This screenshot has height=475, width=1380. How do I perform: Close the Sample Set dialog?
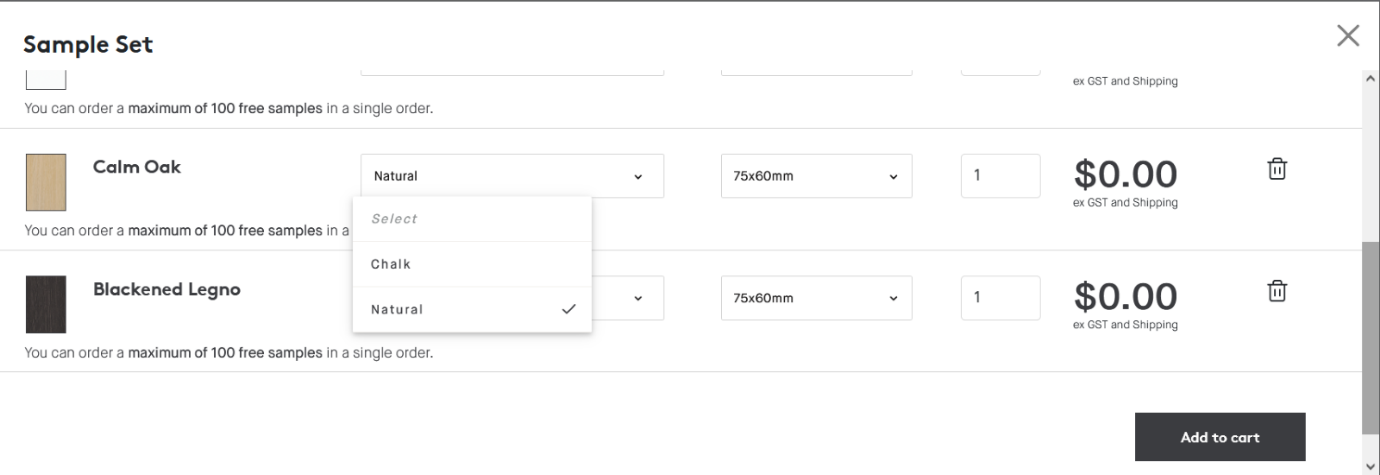tap(1348, 36)
